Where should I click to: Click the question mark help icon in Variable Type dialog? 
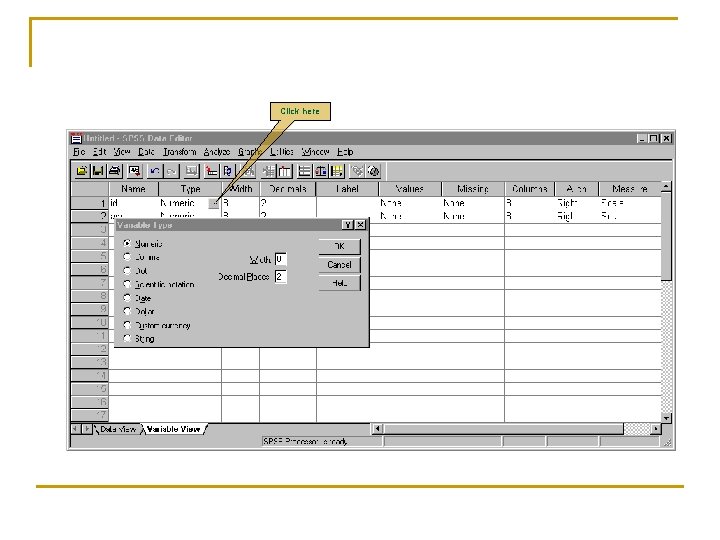pos(348,225)
